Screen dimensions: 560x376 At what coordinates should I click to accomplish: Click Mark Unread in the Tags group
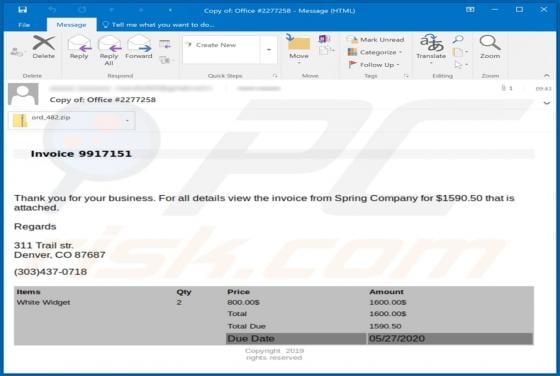tap(376, 40)
